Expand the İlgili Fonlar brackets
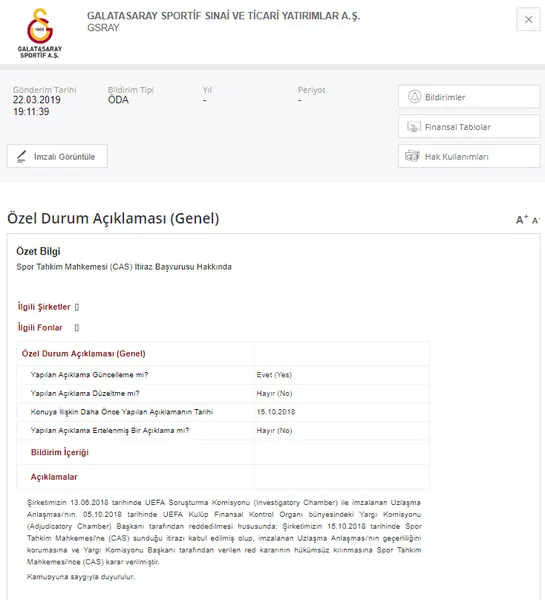The width and height of the screenshot is (545, 600). click(77, 328)
